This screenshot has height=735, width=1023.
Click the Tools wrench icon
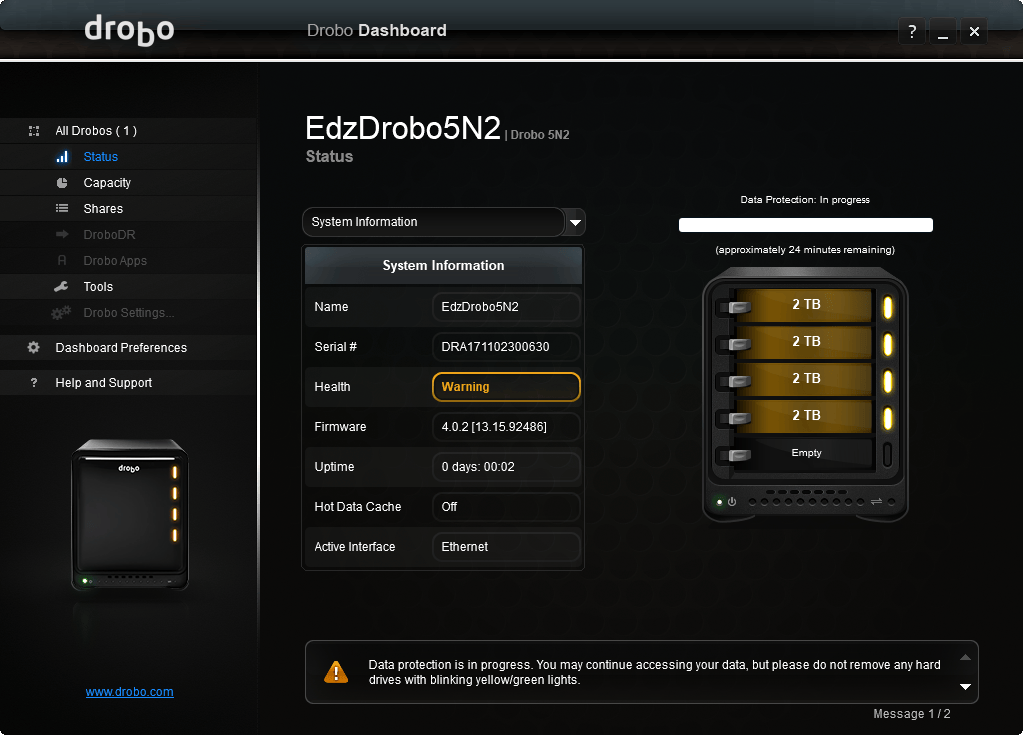(x=61, y=286)
